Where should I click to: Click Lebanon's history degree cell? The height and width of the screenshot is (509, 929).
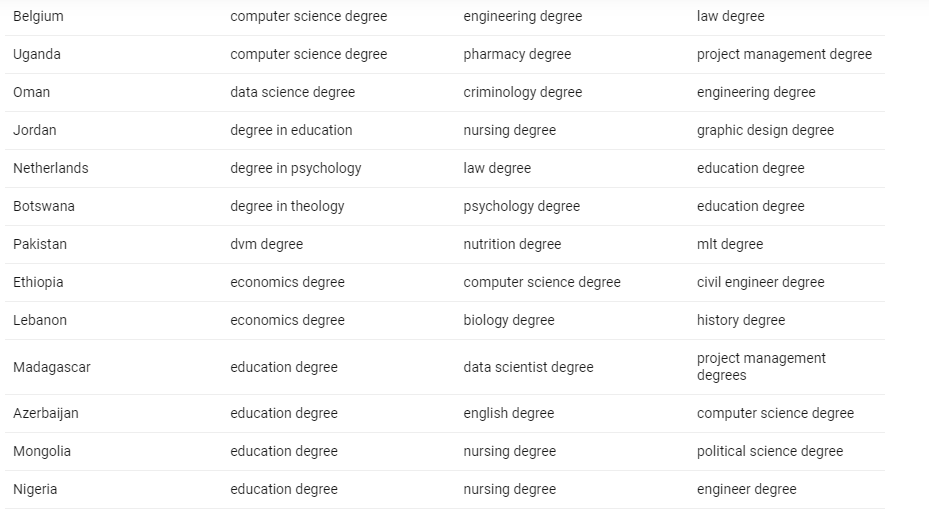pos(741,320)
